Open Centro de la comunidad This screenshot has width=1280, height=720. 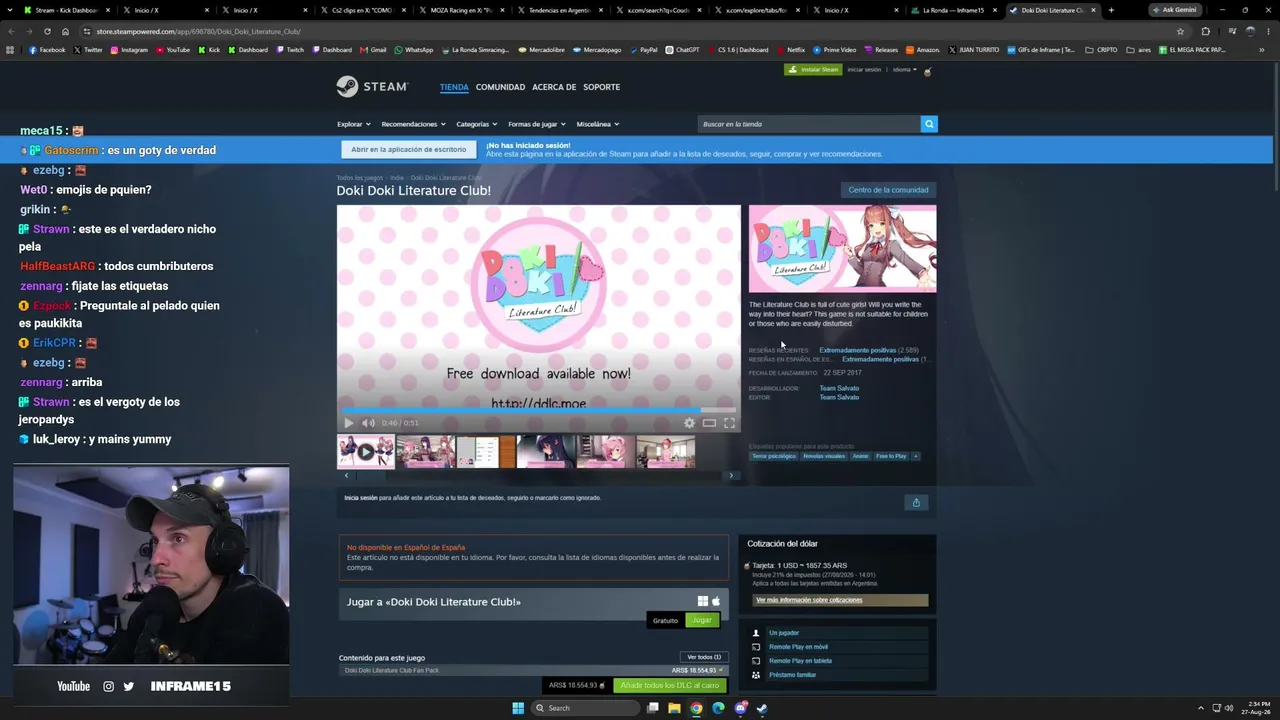click(888, 190)
